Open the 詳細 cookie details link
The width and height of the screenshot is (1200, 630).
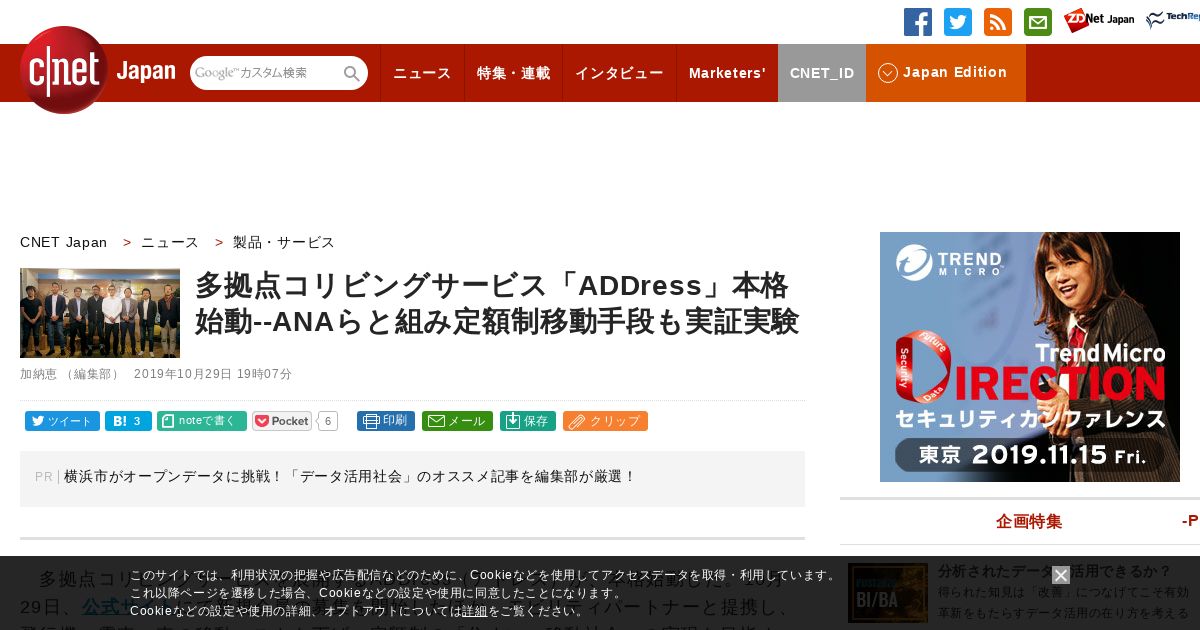tap(475, 611)
